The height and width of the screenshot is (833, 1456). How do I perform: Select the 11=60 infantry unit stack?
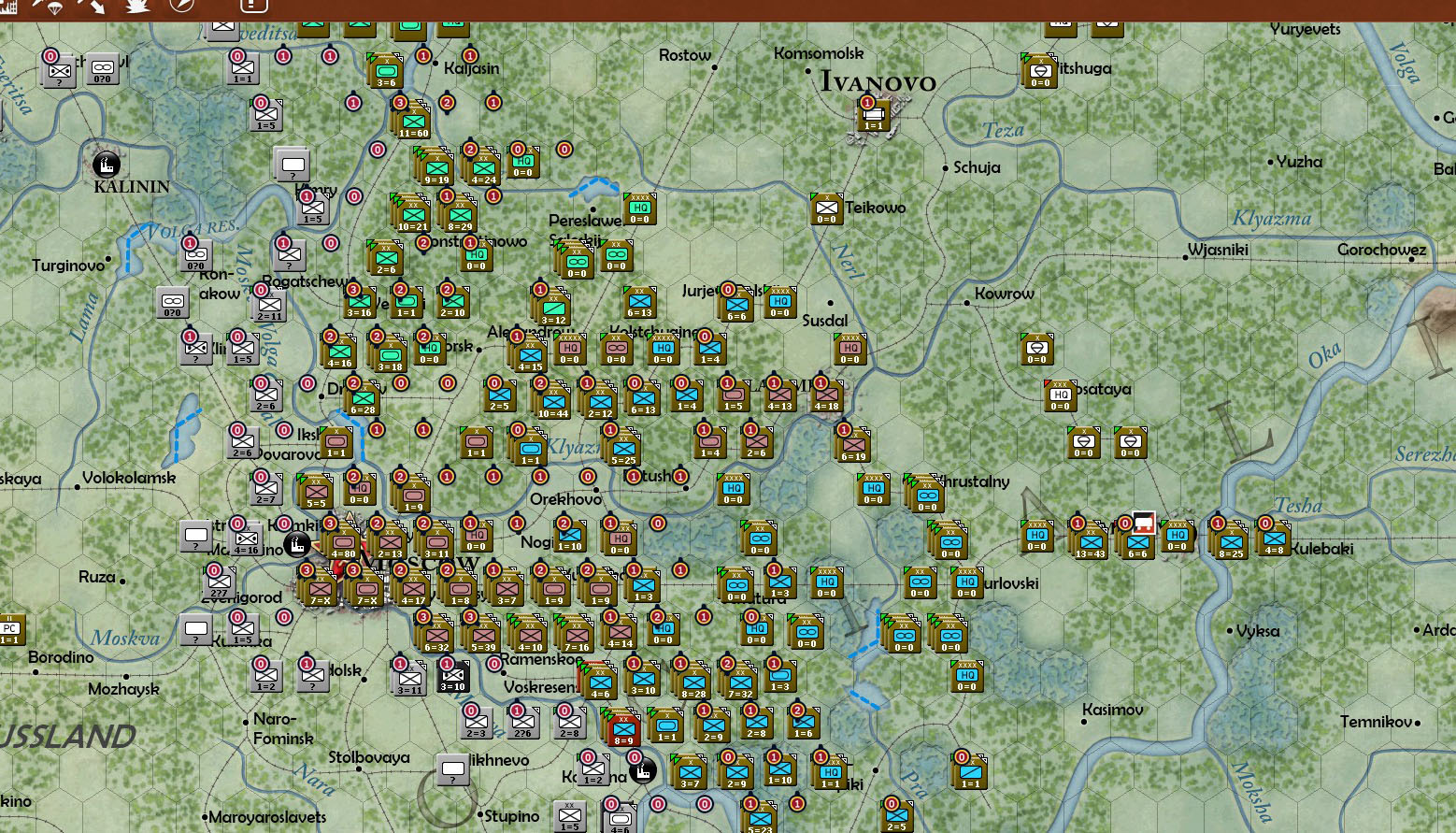point(413,122)
